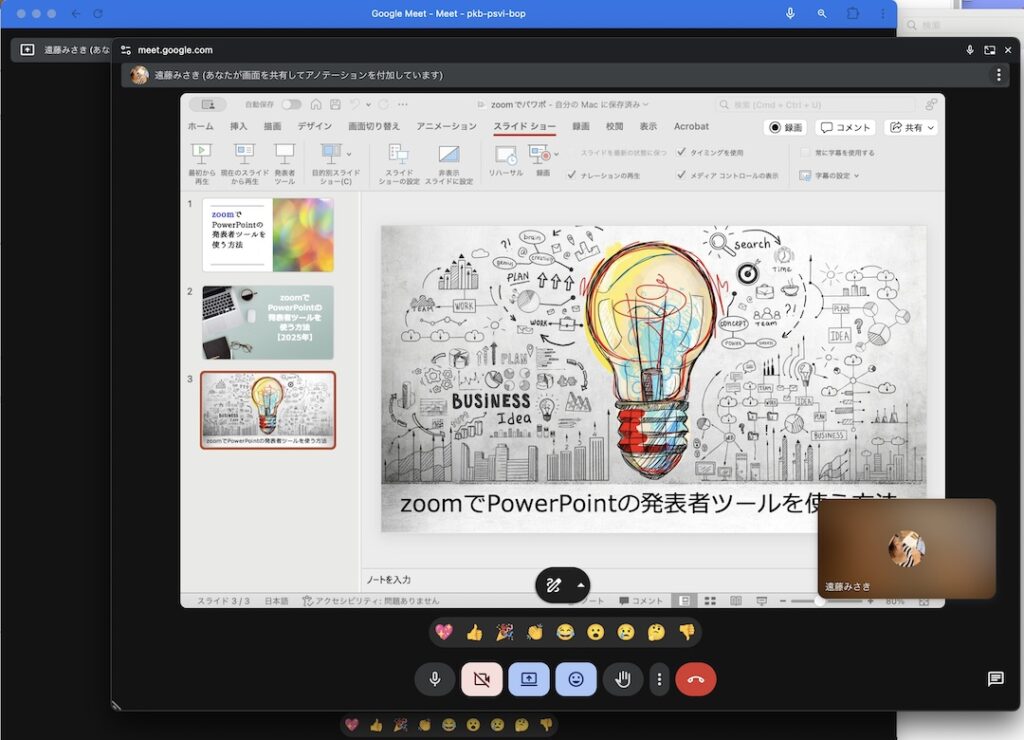Click the record slide show ribbon icon

coord(539,155)
